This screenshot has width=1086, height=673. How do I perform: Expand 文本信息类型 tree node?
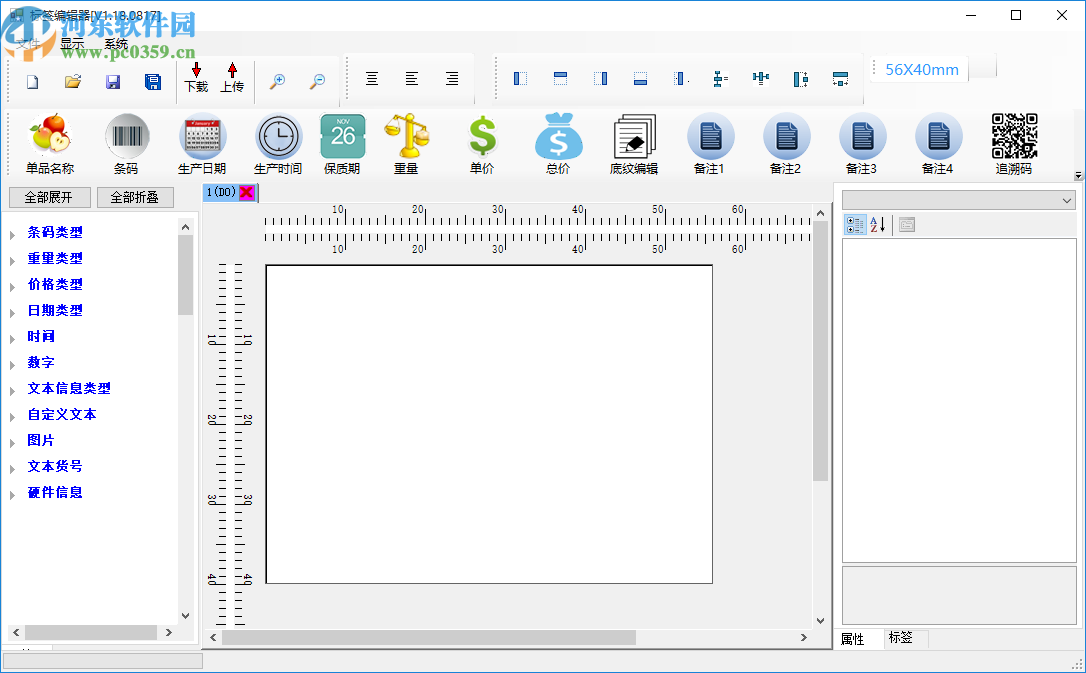point(12,391)
